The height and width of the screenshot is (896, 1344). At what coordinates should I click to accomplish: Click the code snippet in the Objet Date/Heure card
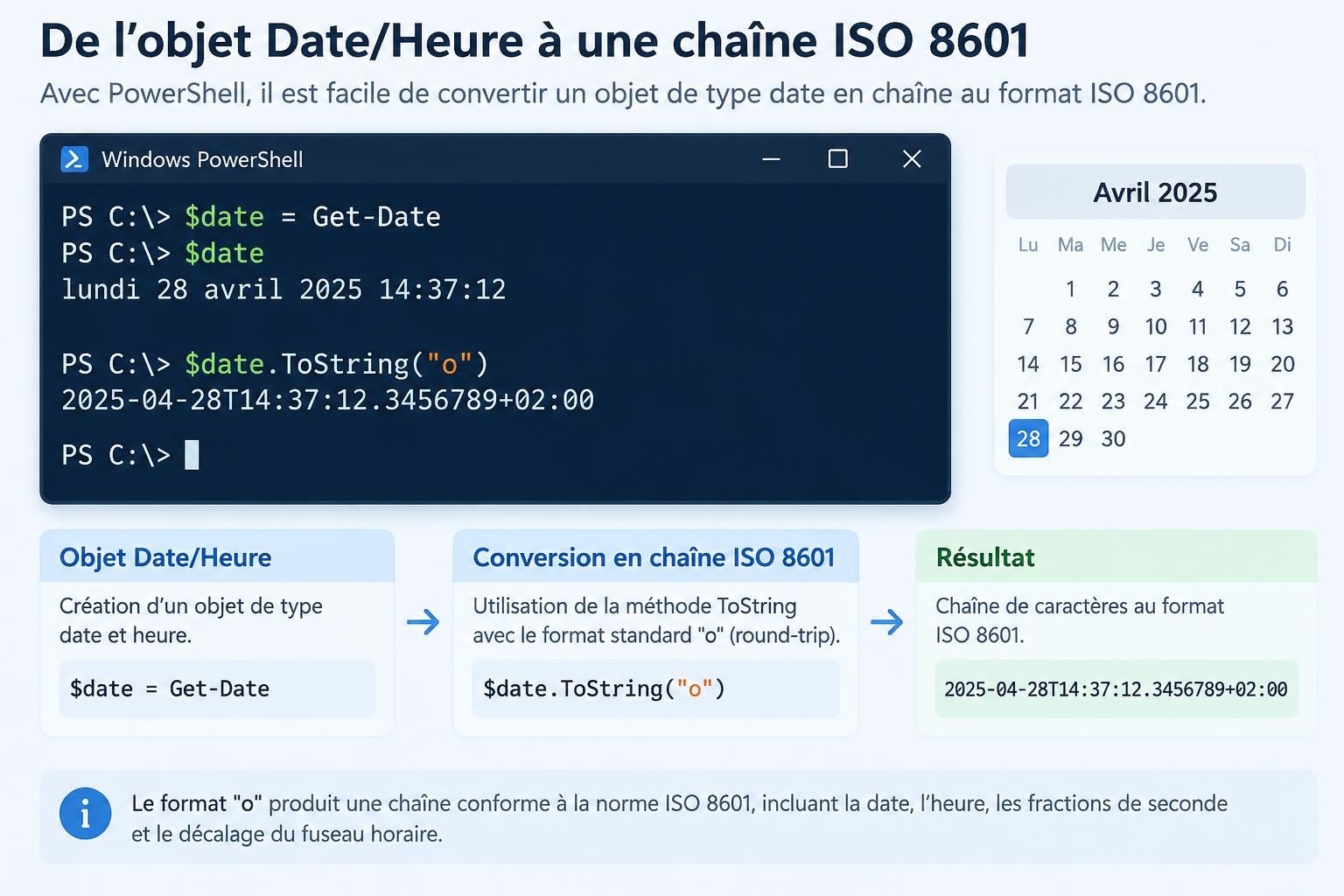[x=217, y=689]
